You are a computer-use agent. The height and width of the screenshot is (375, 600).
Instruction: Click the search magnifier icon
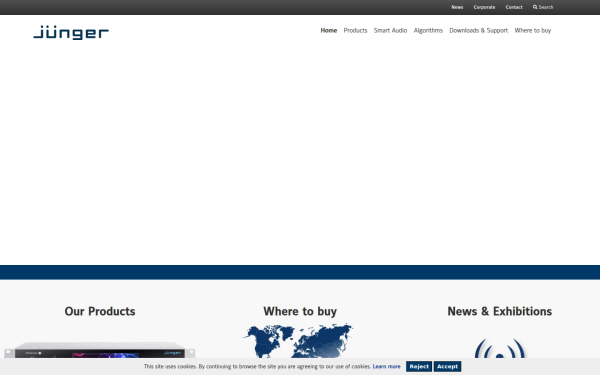click(535, 7)
